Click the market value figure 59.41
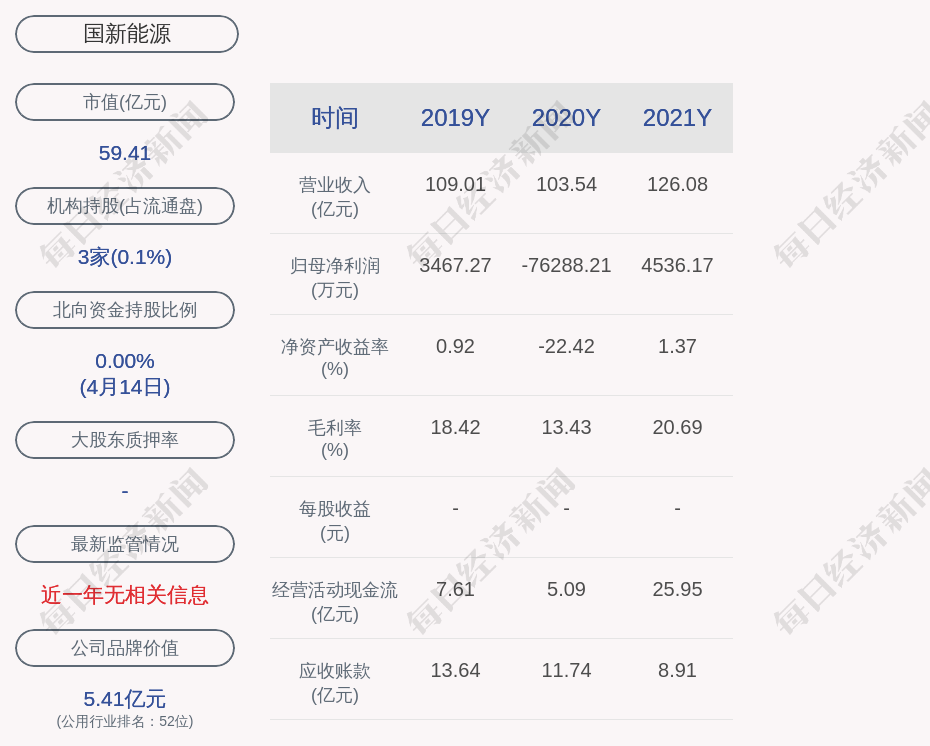930x746 pixels. click(x=125, y=153)
